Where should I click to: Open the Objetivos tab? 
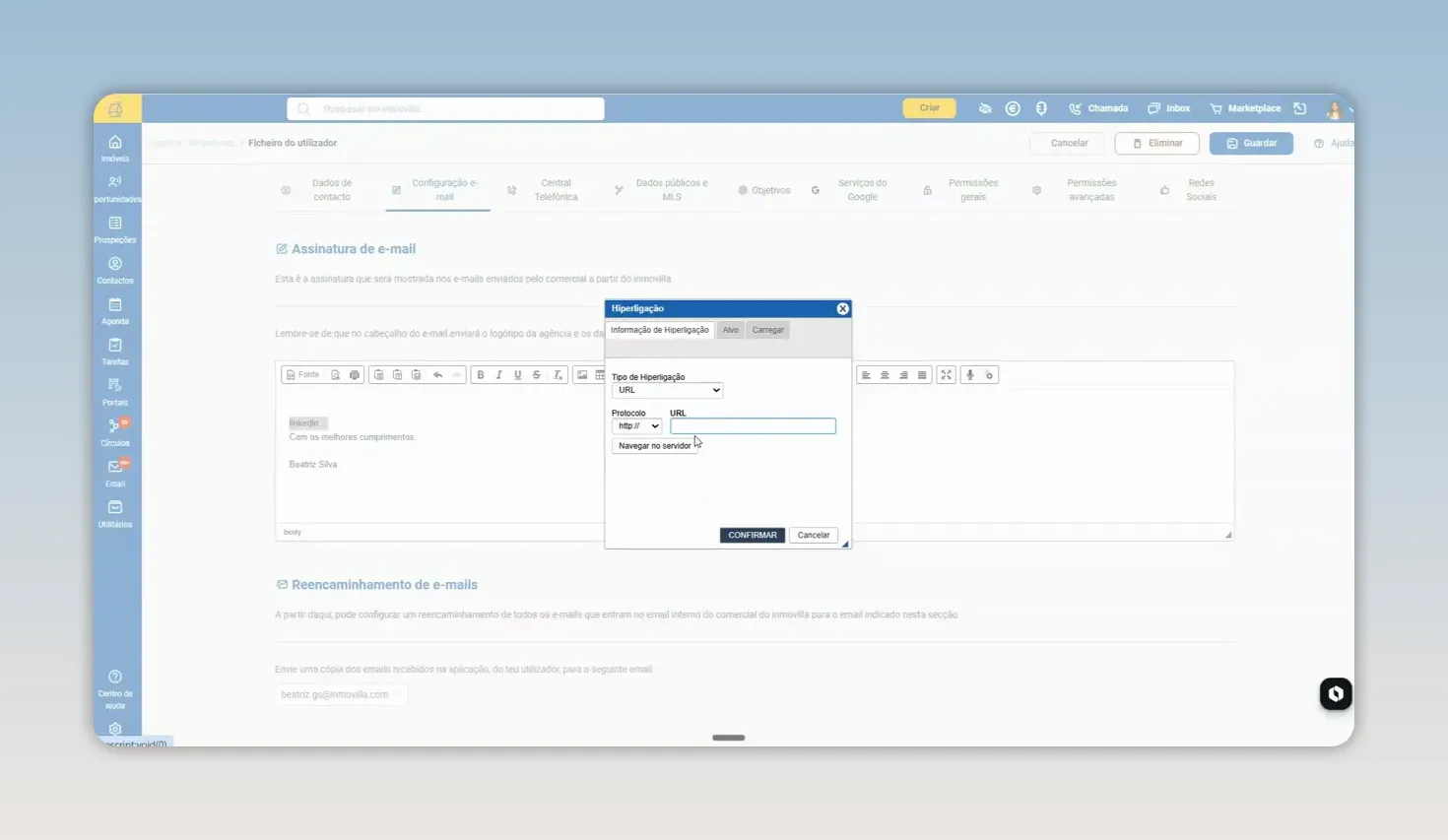click(x=764, y=190)
